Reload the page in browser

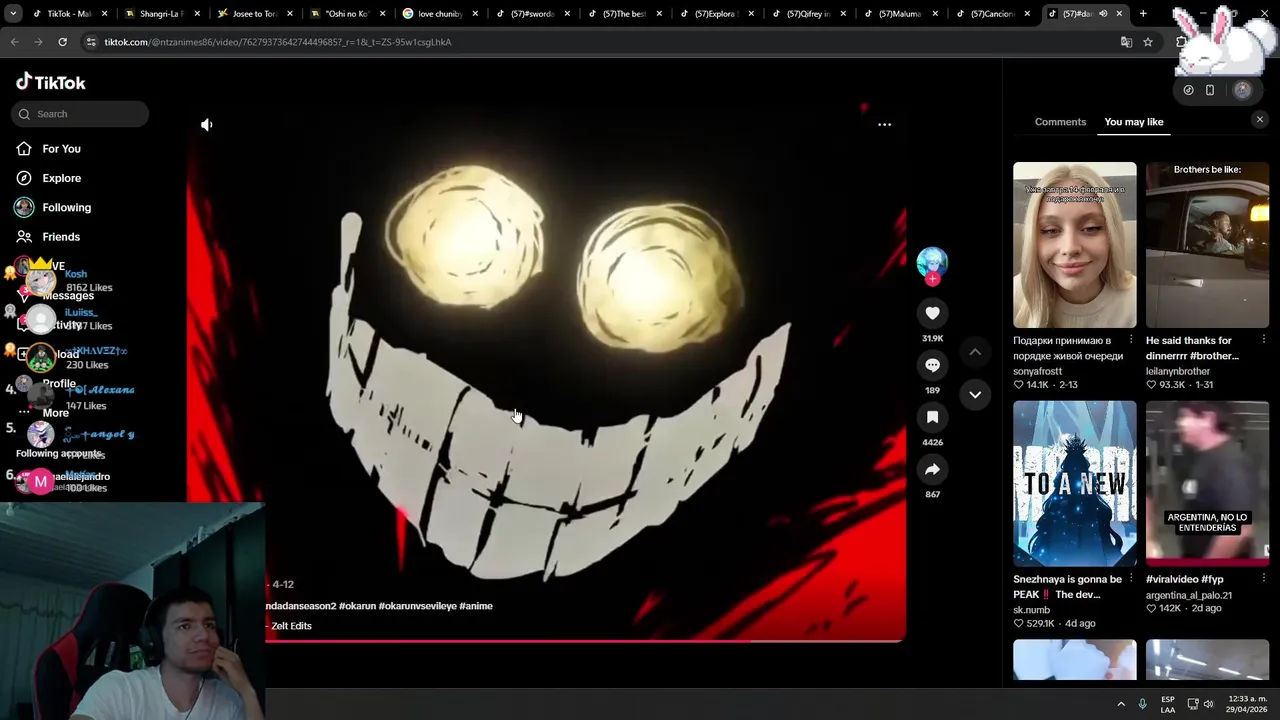(x=62, y=42)
